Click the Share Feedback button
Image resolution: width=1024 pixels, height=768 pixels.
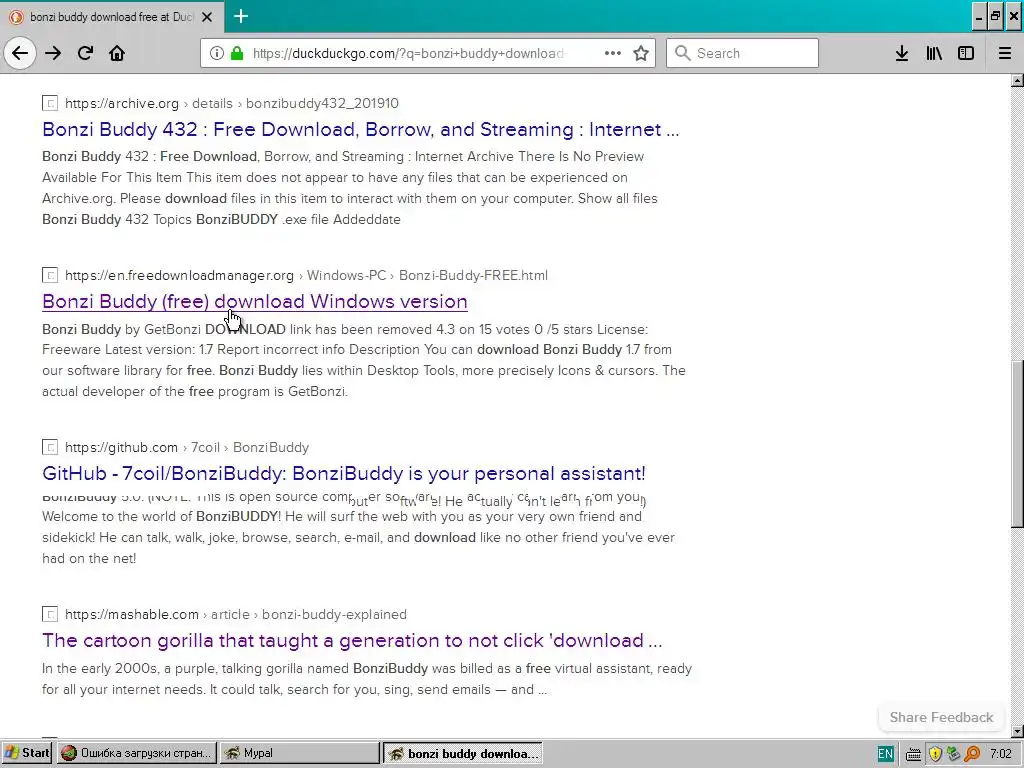pyautogui.click(x=941, y=717)
